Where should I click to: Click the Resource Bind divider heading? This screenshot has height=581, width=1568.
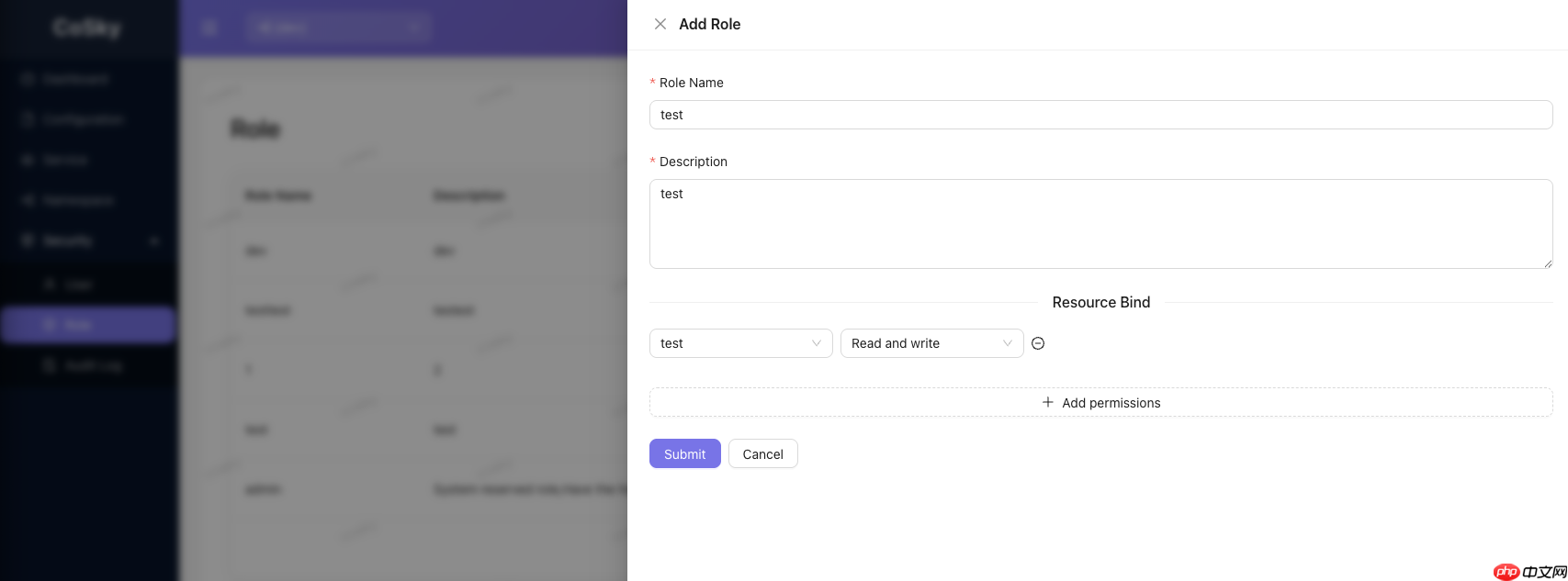pyautogui.click(x=1100, y=302)
